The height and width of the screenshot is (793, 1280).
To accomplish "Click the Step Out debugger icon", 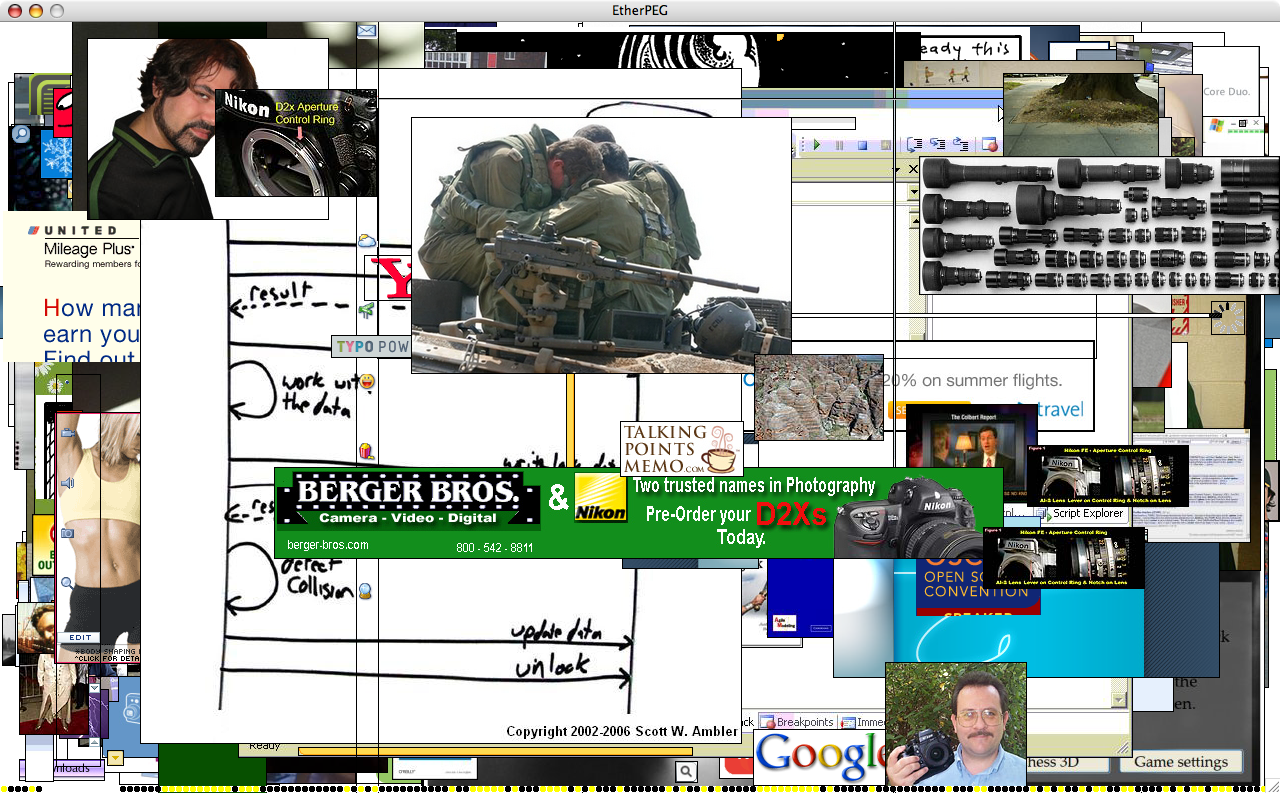I will pos(960,144).
